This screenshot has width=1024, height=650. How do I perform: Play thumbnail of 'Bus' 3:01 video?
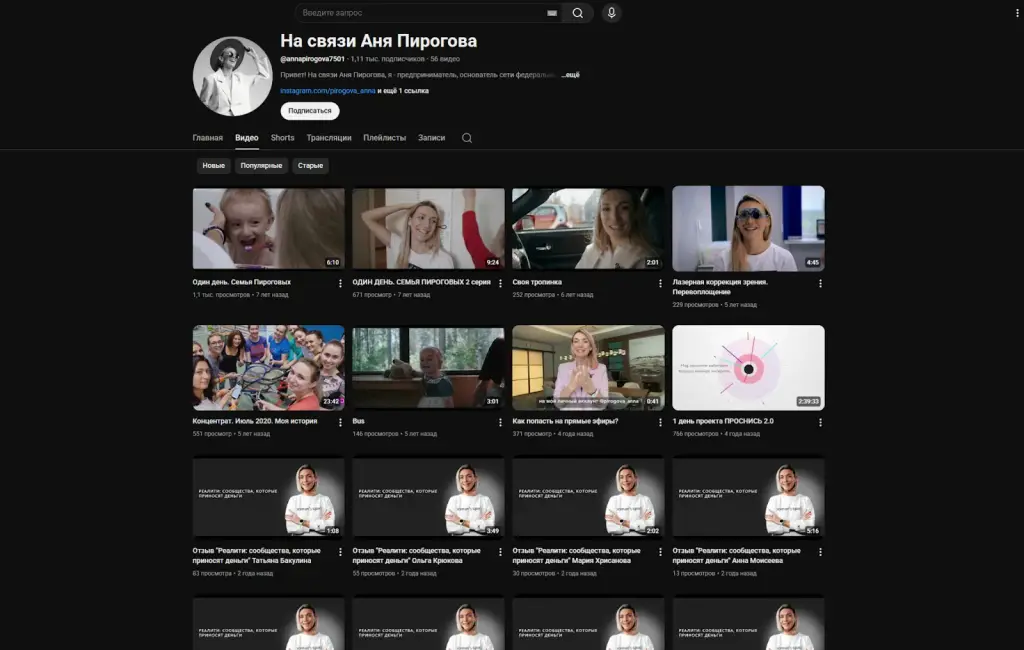(428, 368)
